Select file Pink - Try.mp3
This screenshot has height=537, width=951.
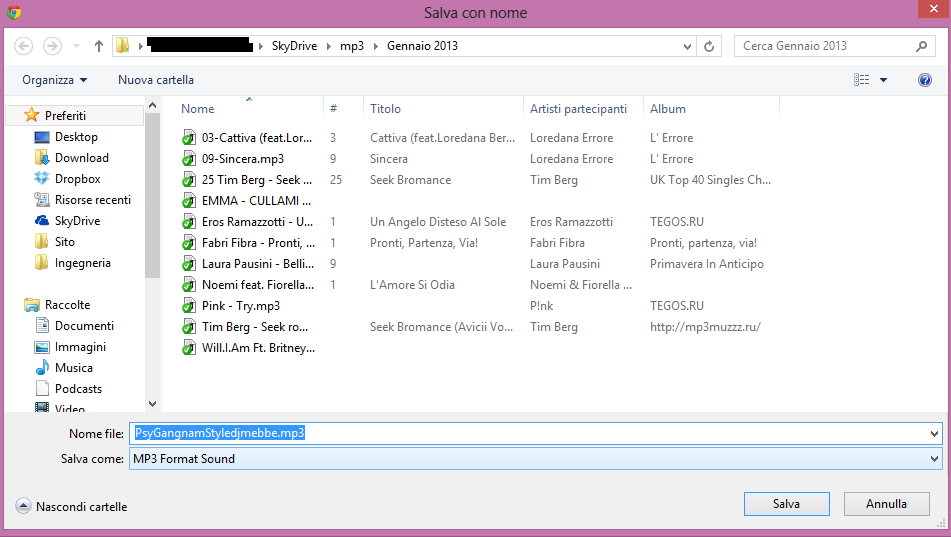(x=241, y=306)
